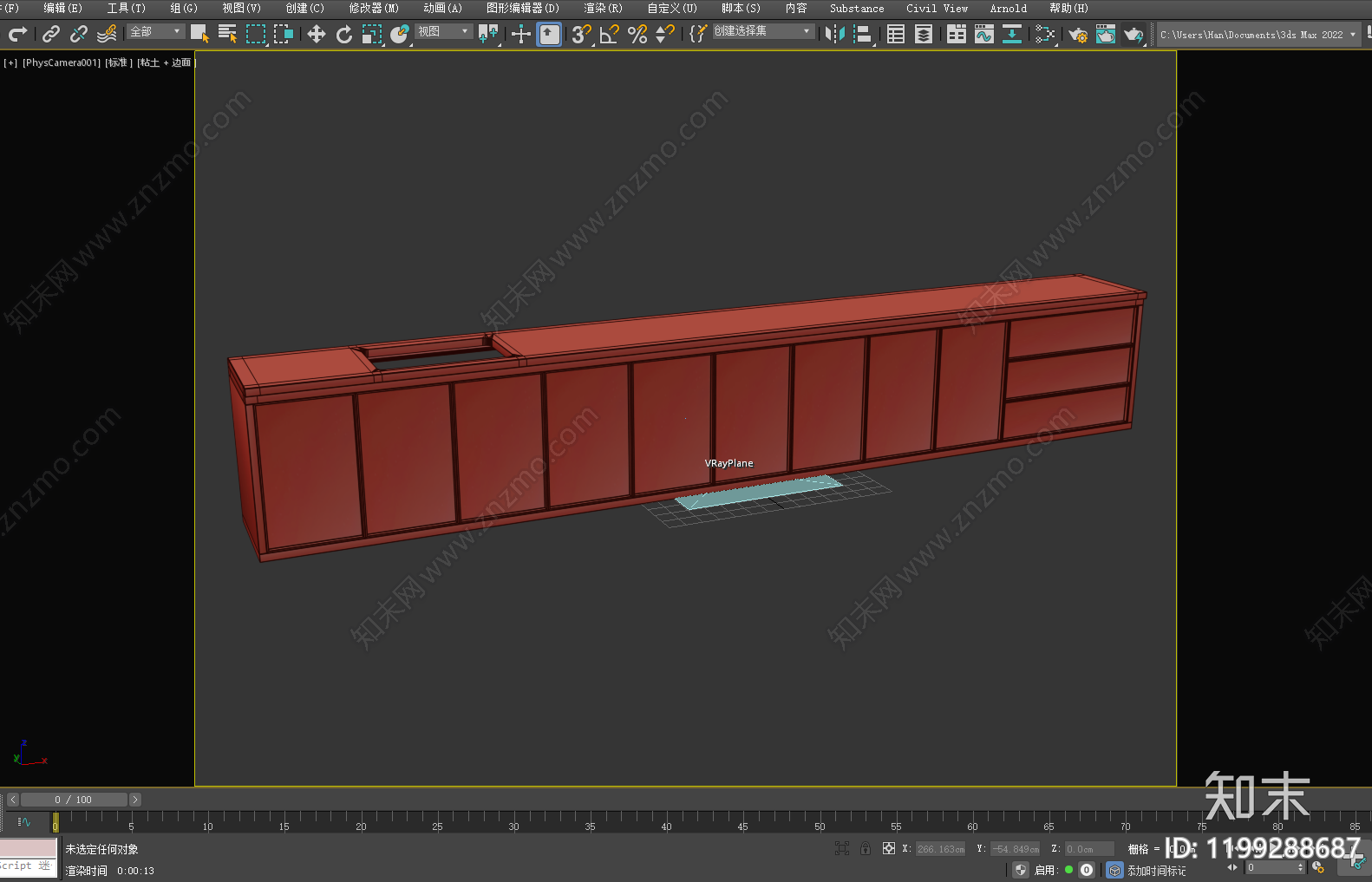Click the Render Production teapot icon

click(x=1134, y=34)
